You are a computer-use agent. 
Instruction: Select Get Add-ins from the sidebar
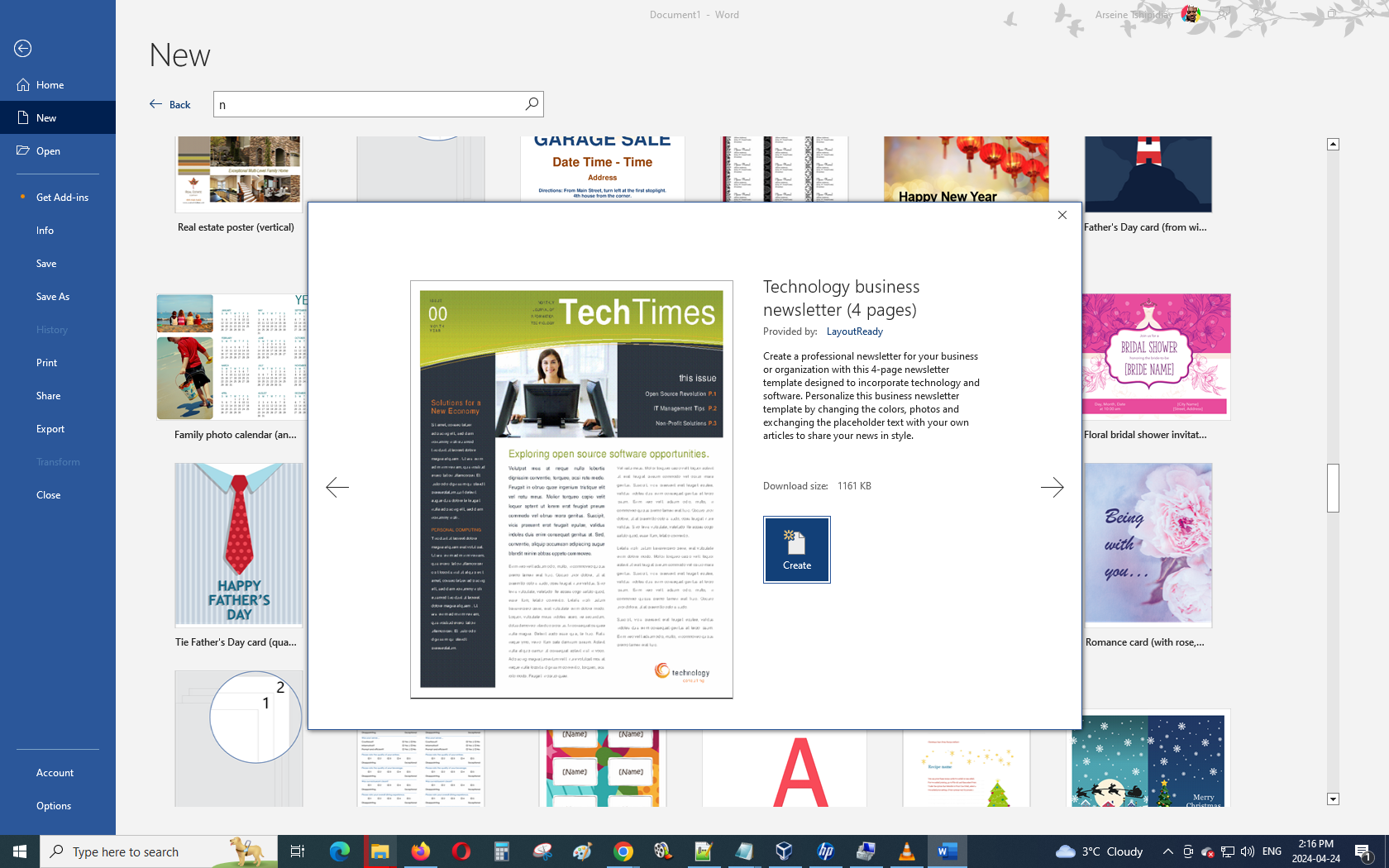click(x=62, y=198)
